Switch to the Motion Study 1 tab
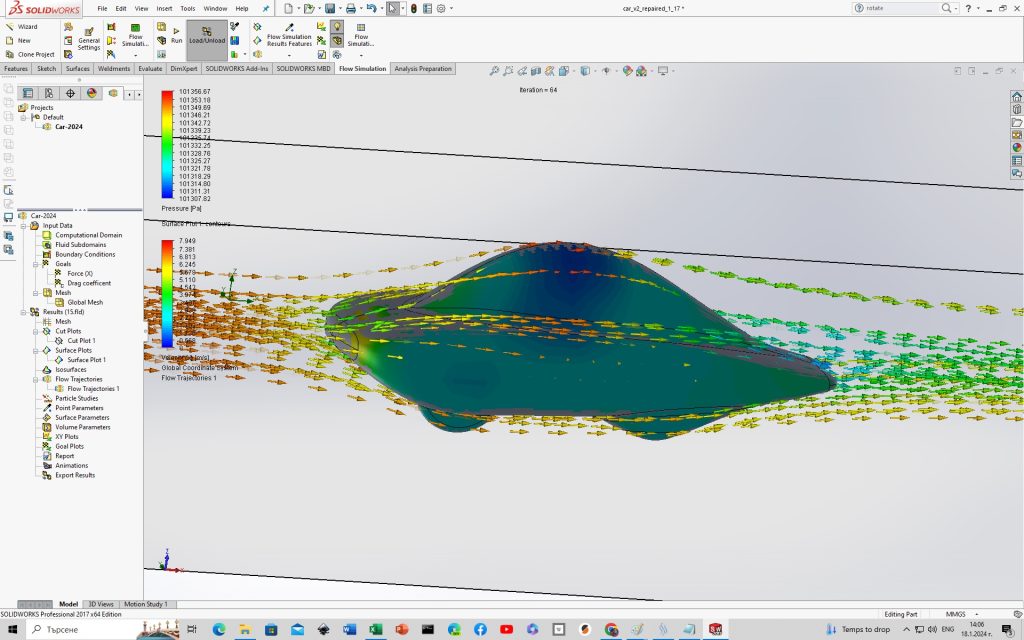The width and height of the screenshot is (1024, 640). coord(146,604)
